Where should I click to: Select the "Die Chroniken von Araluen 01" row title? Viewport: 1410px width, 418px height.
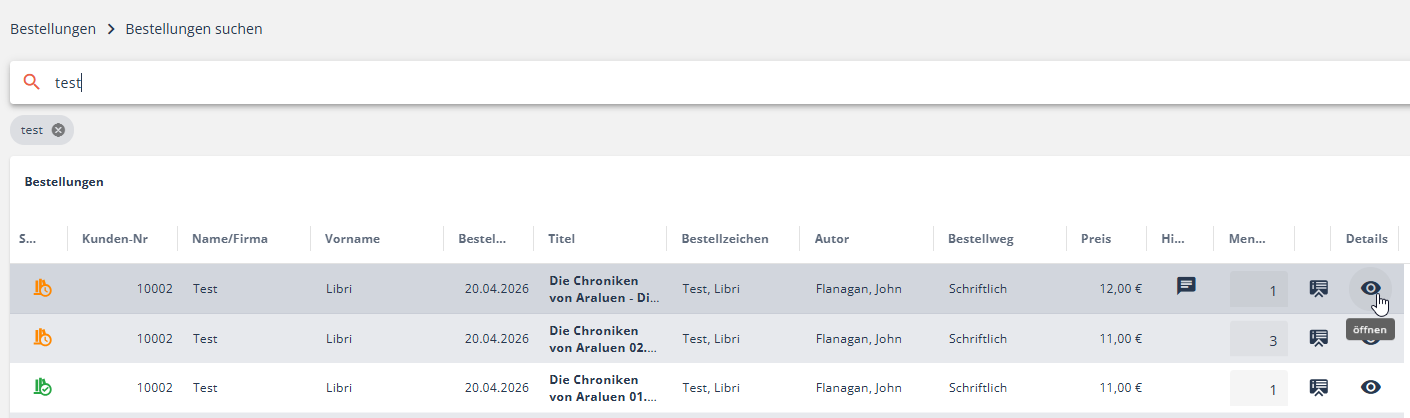pyautogui.click(x=603, y=388)
